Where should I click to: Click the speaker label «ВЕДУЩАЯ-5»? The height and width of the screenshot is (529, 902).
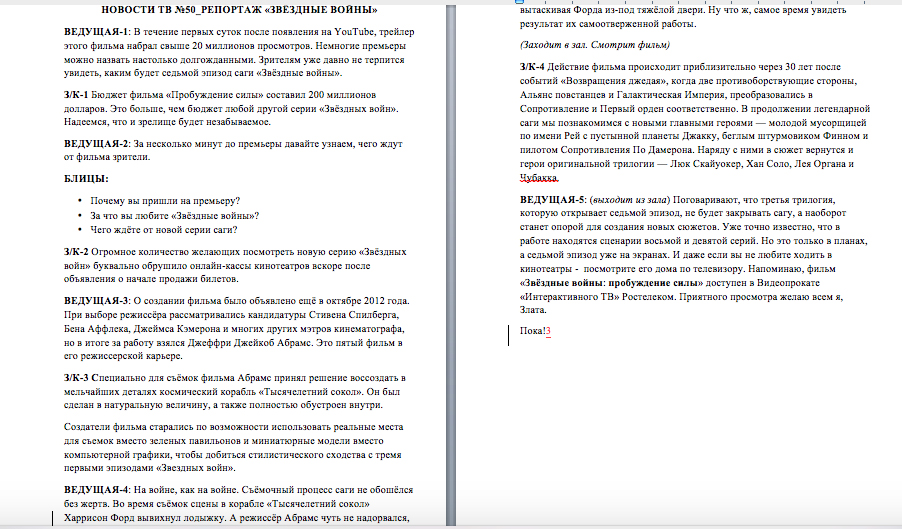coord(552,200)
